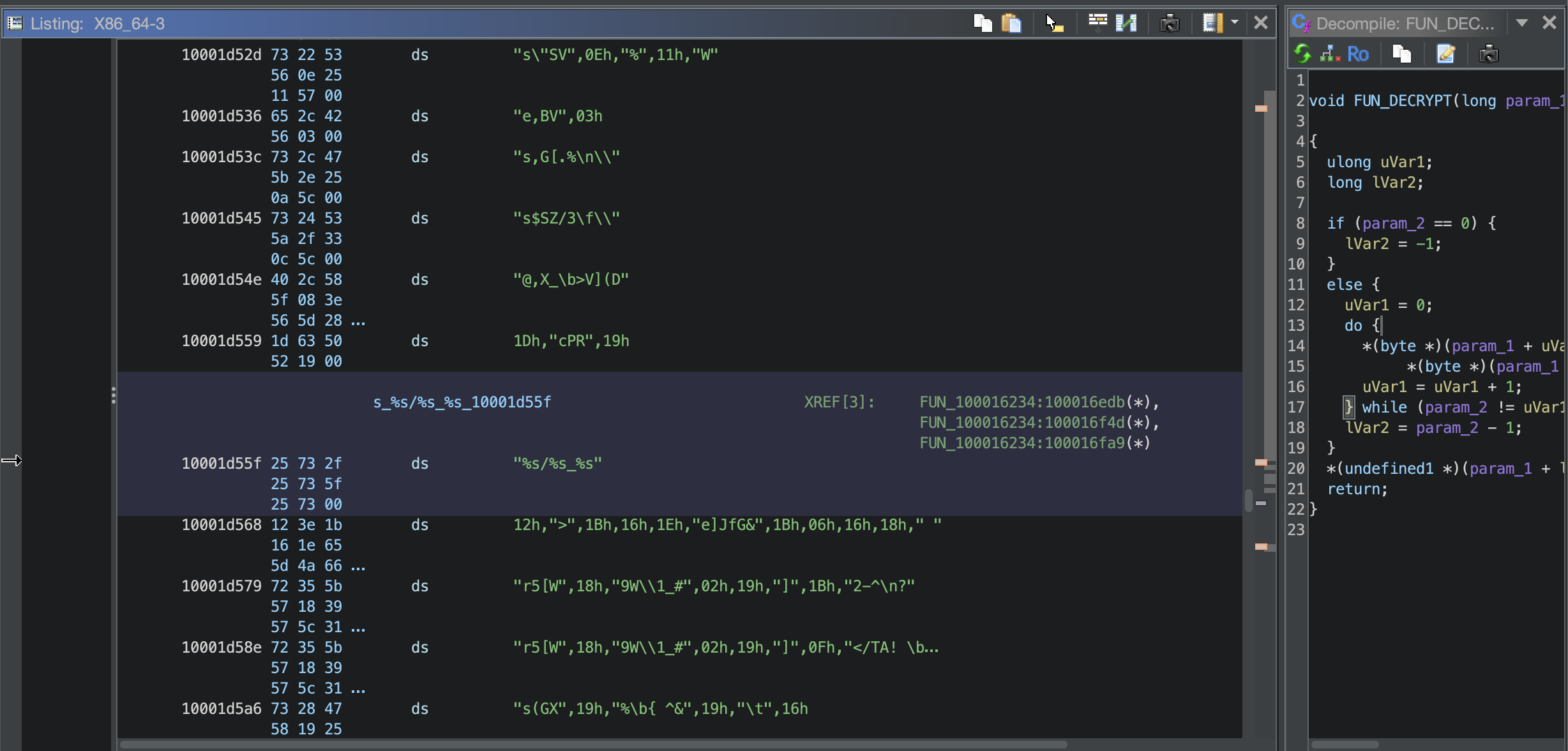Image resolution: width=1568 pixels, height=751 pixels.
Task: Click the three-dot divider handle left of listing
Action: pos(114,395)
